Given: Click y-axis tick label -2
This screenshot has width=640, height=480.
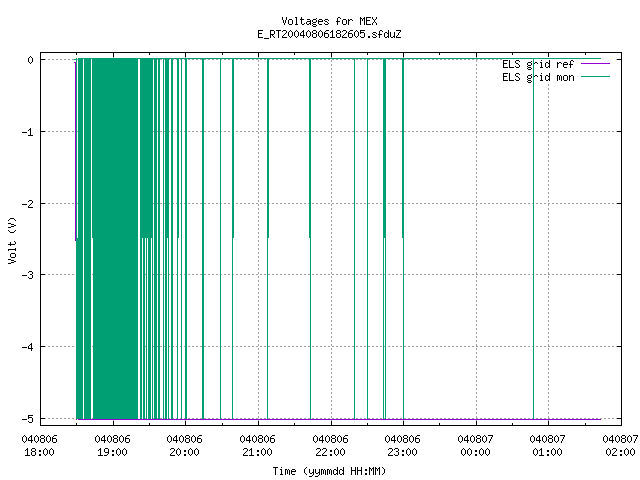Looking at the screenshot, I should click(27, 204).
